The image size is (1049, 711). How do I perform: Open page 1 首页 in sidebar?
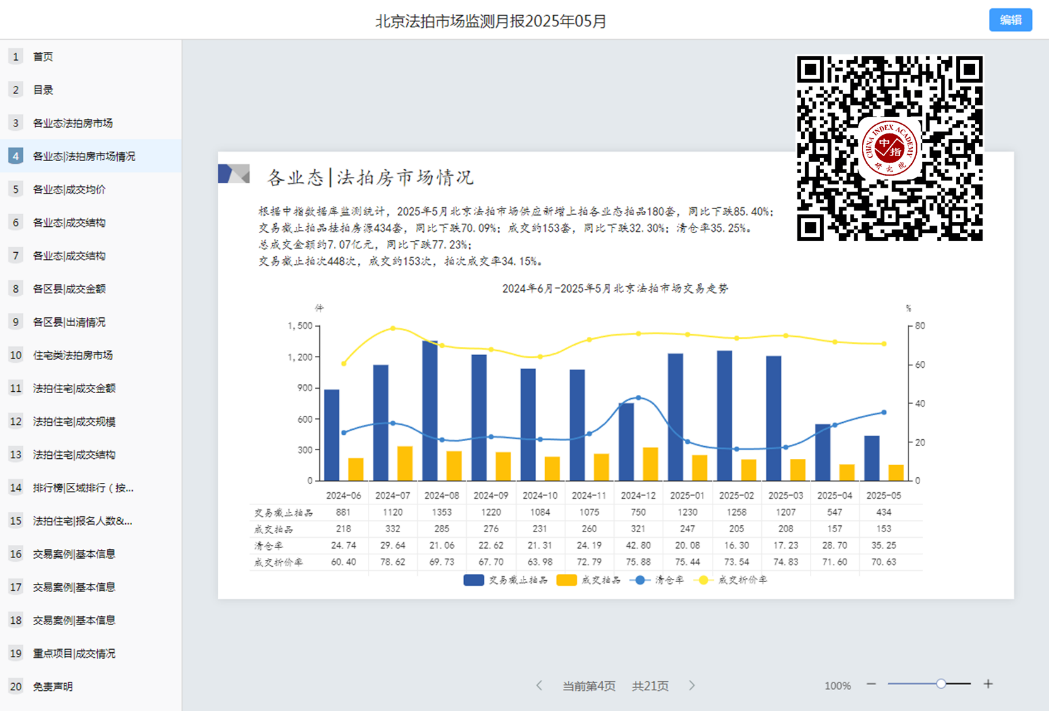click(90, 57)
